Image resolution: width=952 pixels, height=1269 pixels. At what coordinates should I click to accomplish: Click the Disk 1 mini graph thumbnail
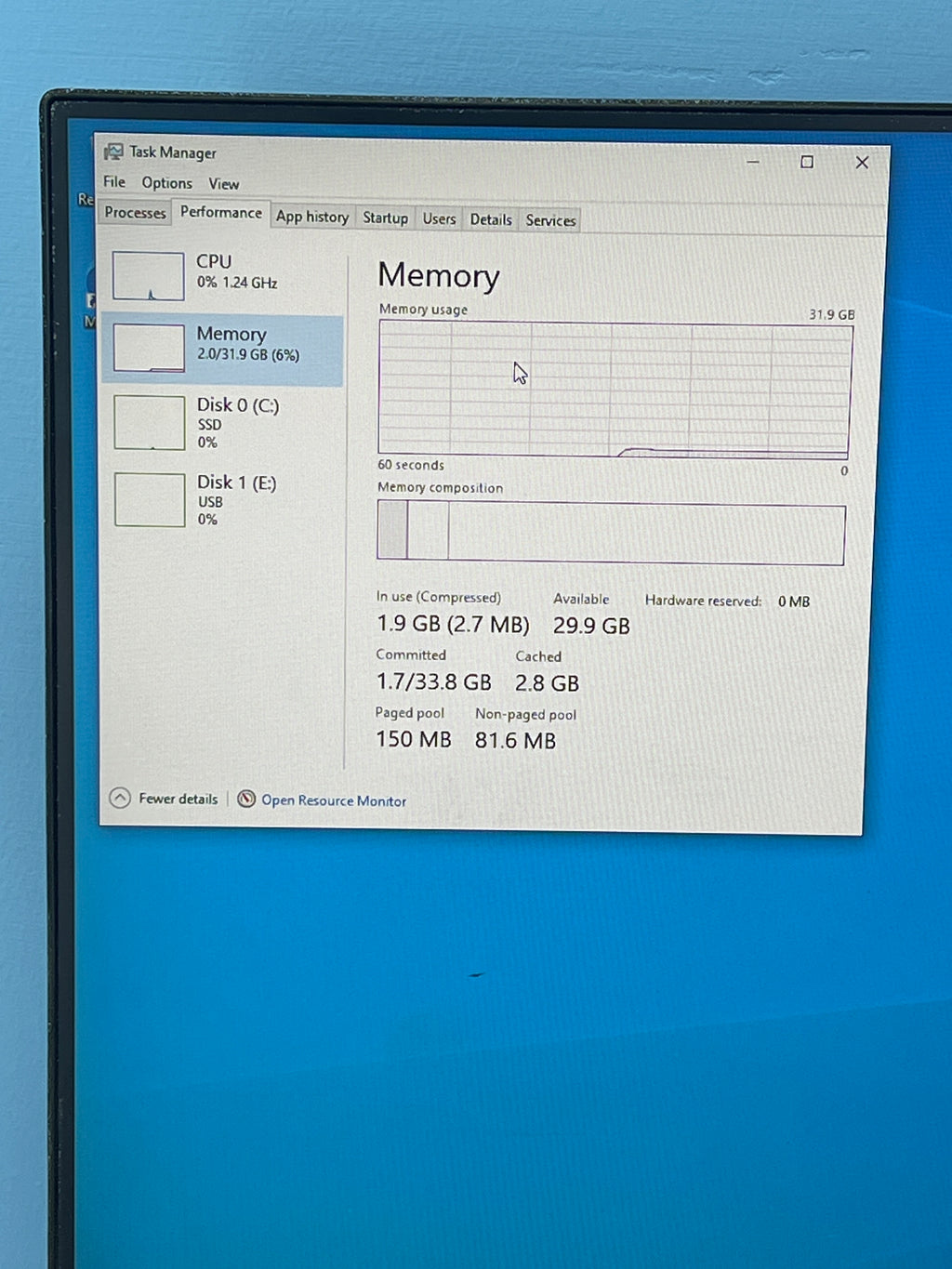coord(150,500)
